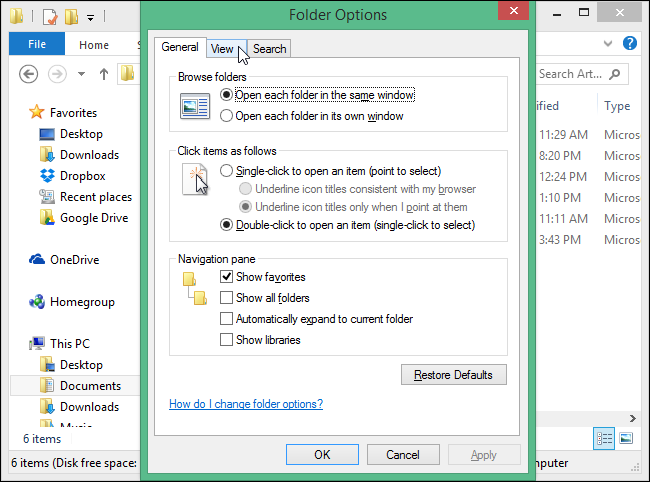Click Google Drive folder icon
The width and height of the screenshot is (650, 482).
pos(47,218)
